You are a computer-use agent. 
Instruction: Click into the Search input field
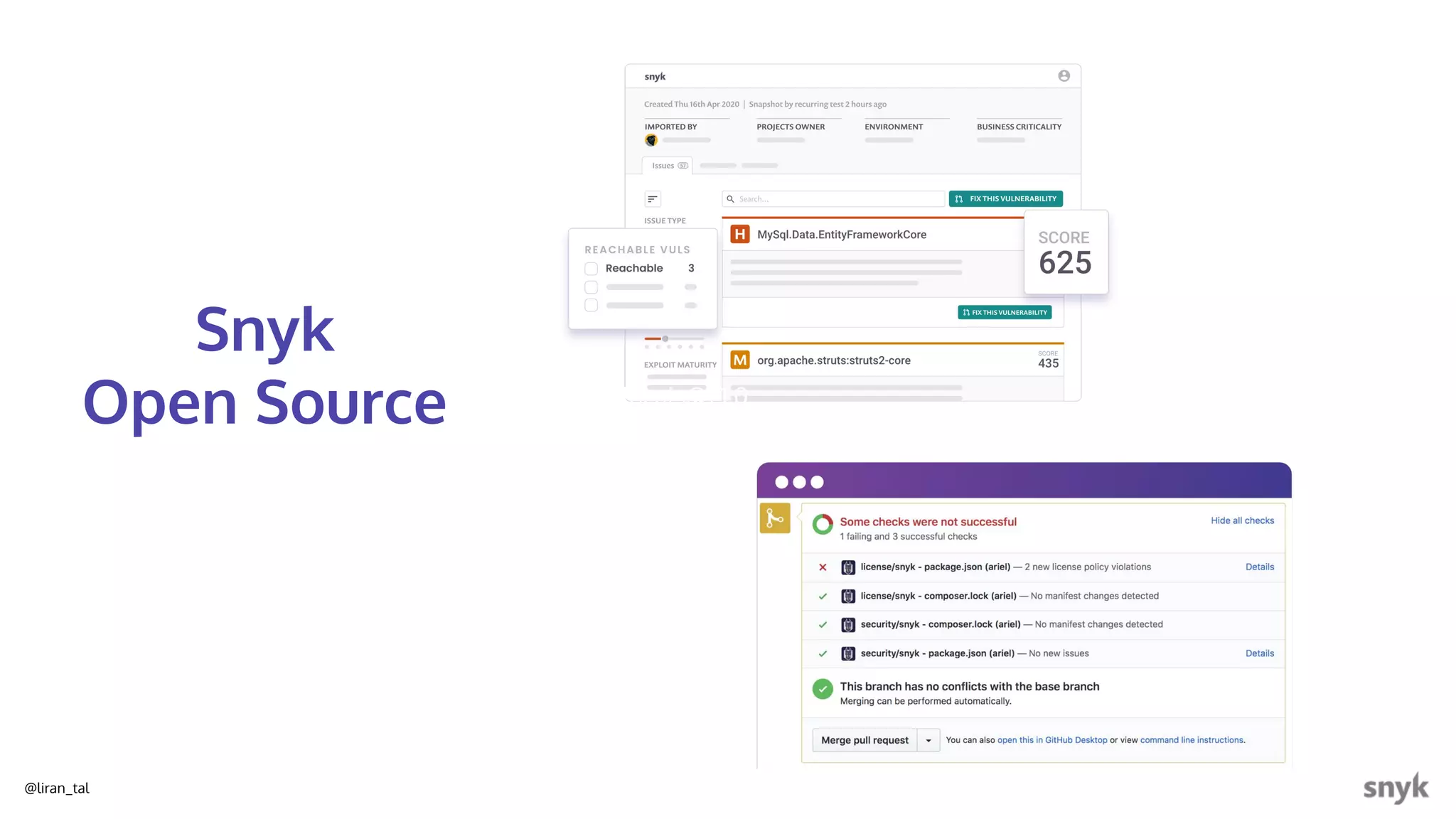[x=833, y=199]
